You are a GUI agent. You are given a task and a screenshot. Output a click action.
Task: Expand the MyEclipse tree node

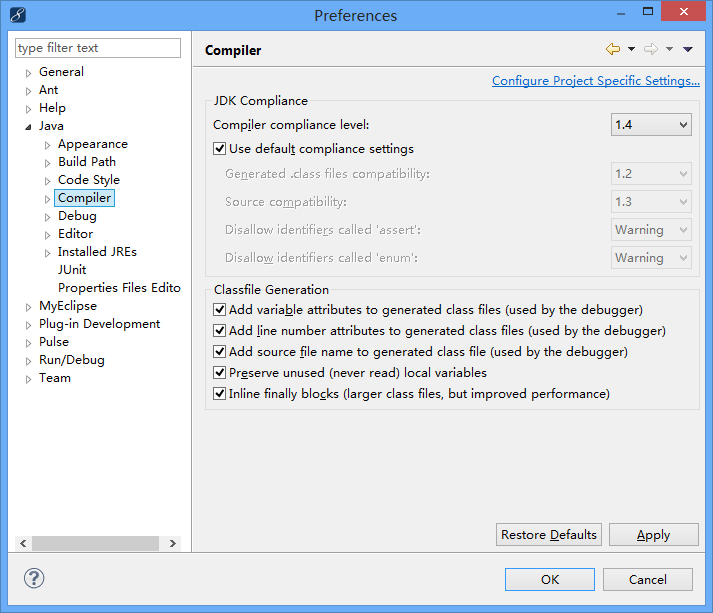click(x=28, y=307)
